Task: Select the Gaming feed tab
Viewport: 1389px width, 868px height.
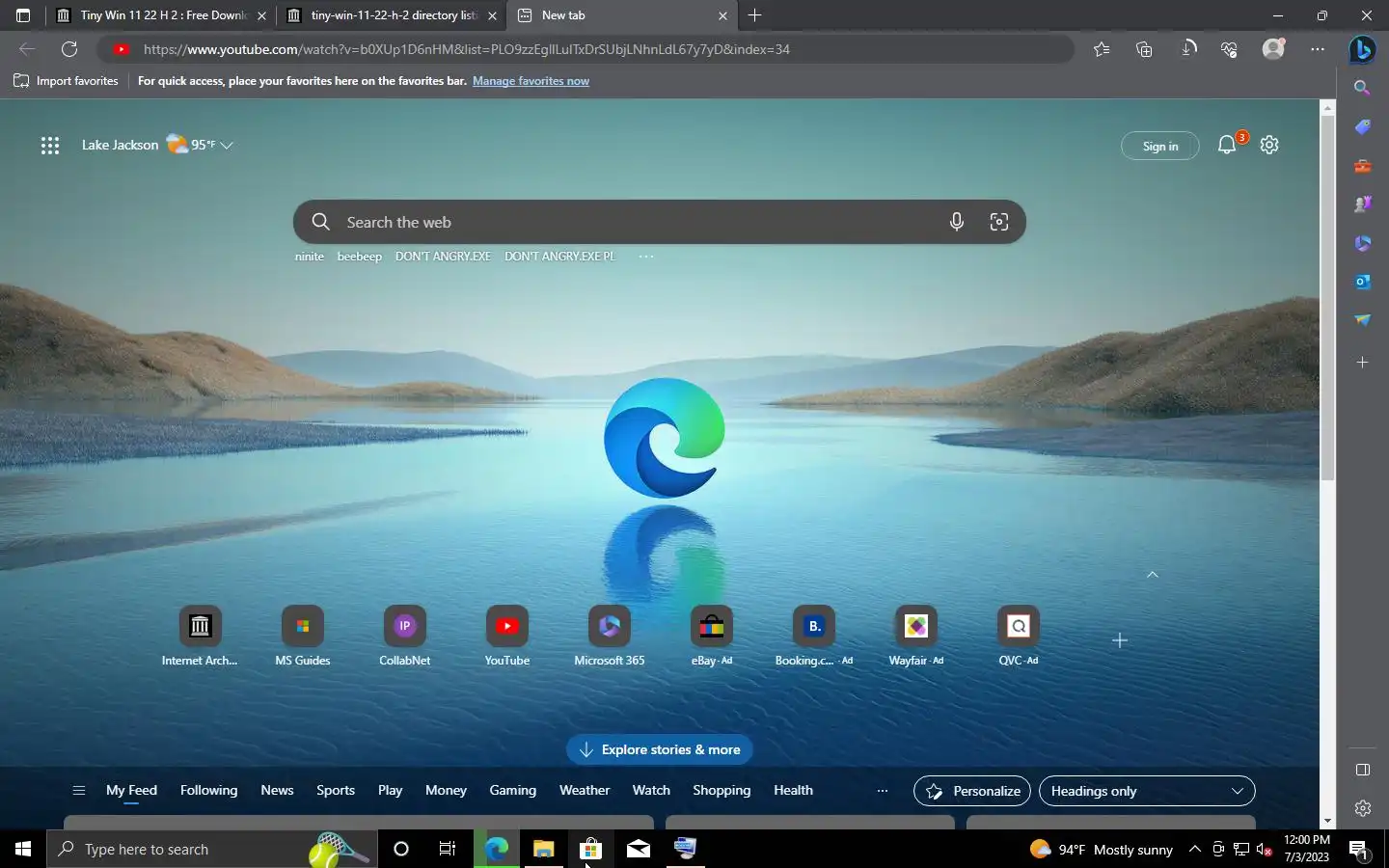Action: 512,790
